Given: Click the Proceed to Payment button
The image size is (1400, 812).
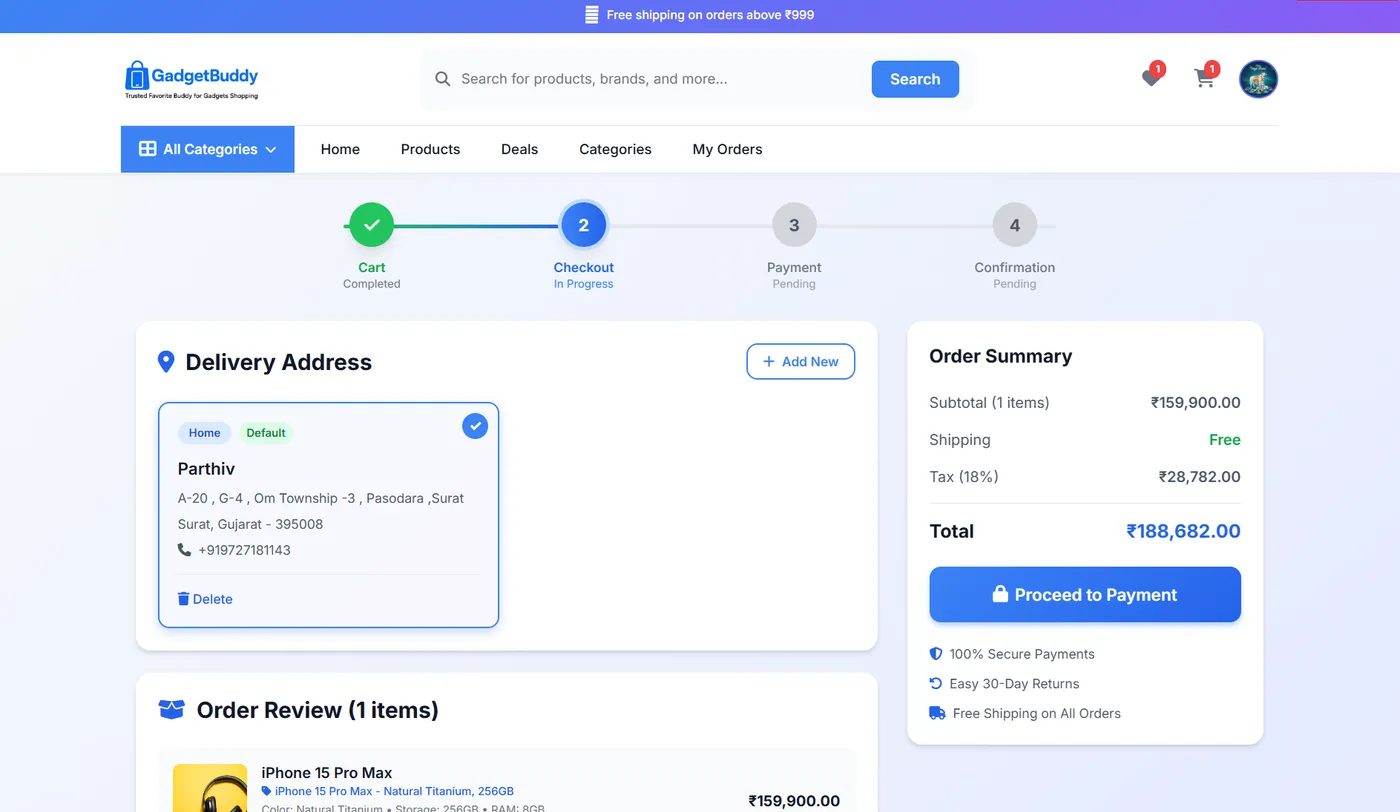Looking at the screenshot, I should click(1085, 595).
